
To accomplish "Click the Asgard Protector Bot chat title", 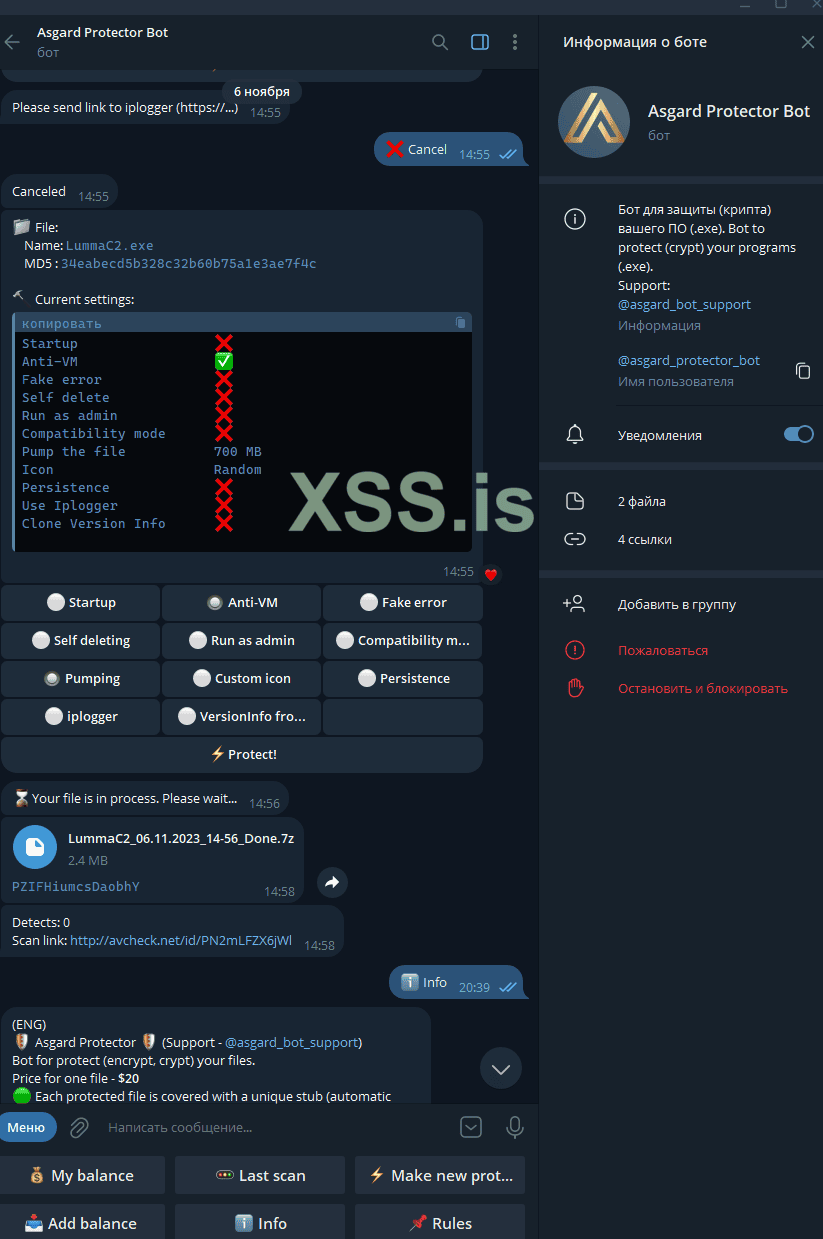I will coord(102,32).
